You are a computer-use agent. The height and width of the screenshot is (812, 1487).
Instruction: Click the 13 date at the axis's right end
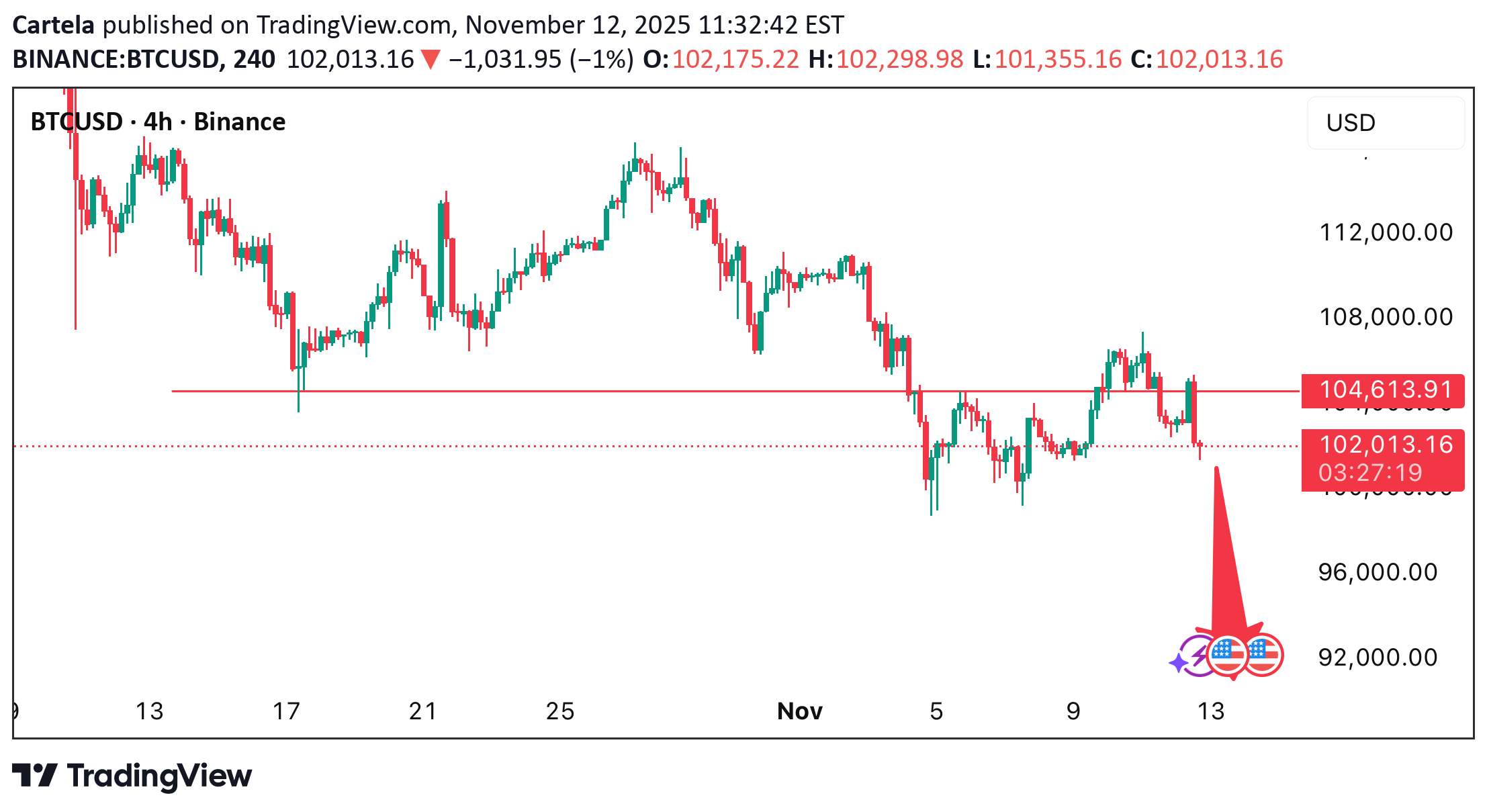click(1210, 711)
